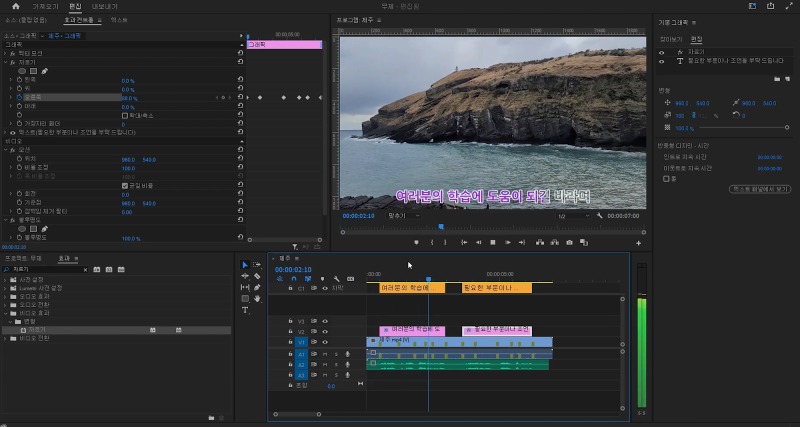The image size is (800, 427).
Task: Open the 맞추기 zoom level dropdown
Action: pos(400,215)
